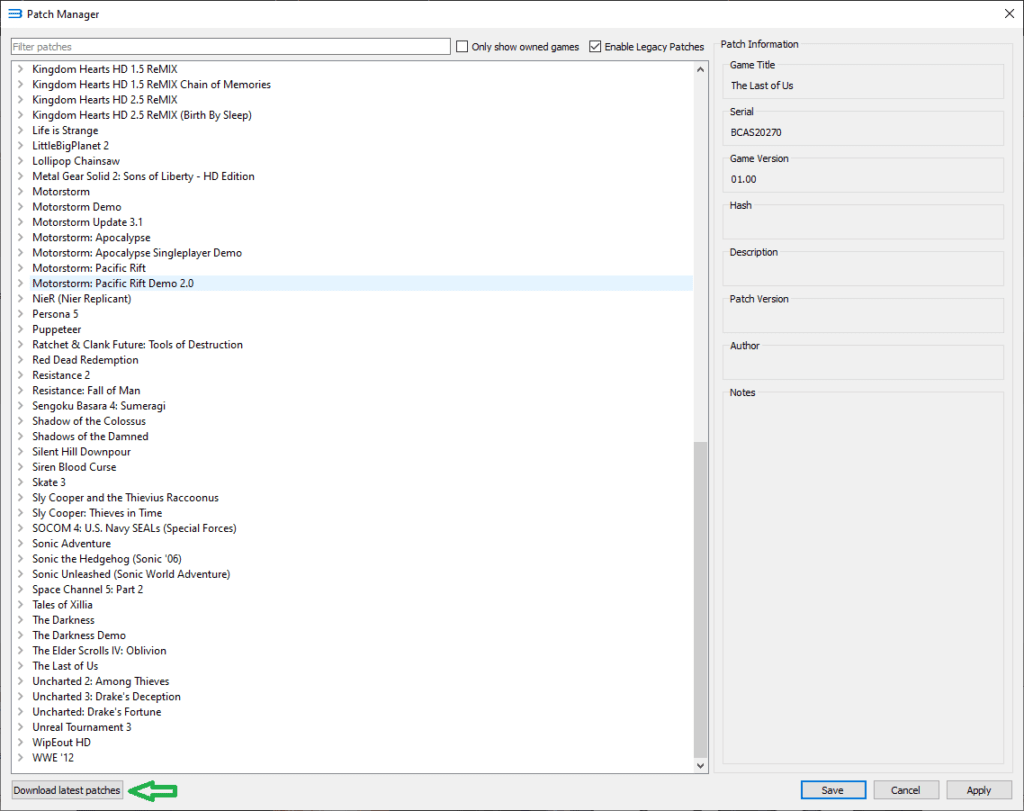The width and height of the screenshot is (1024, 811).
Task: Select Unreal Tournament 3
Action: pyautogui.click(x=82, y=727)
